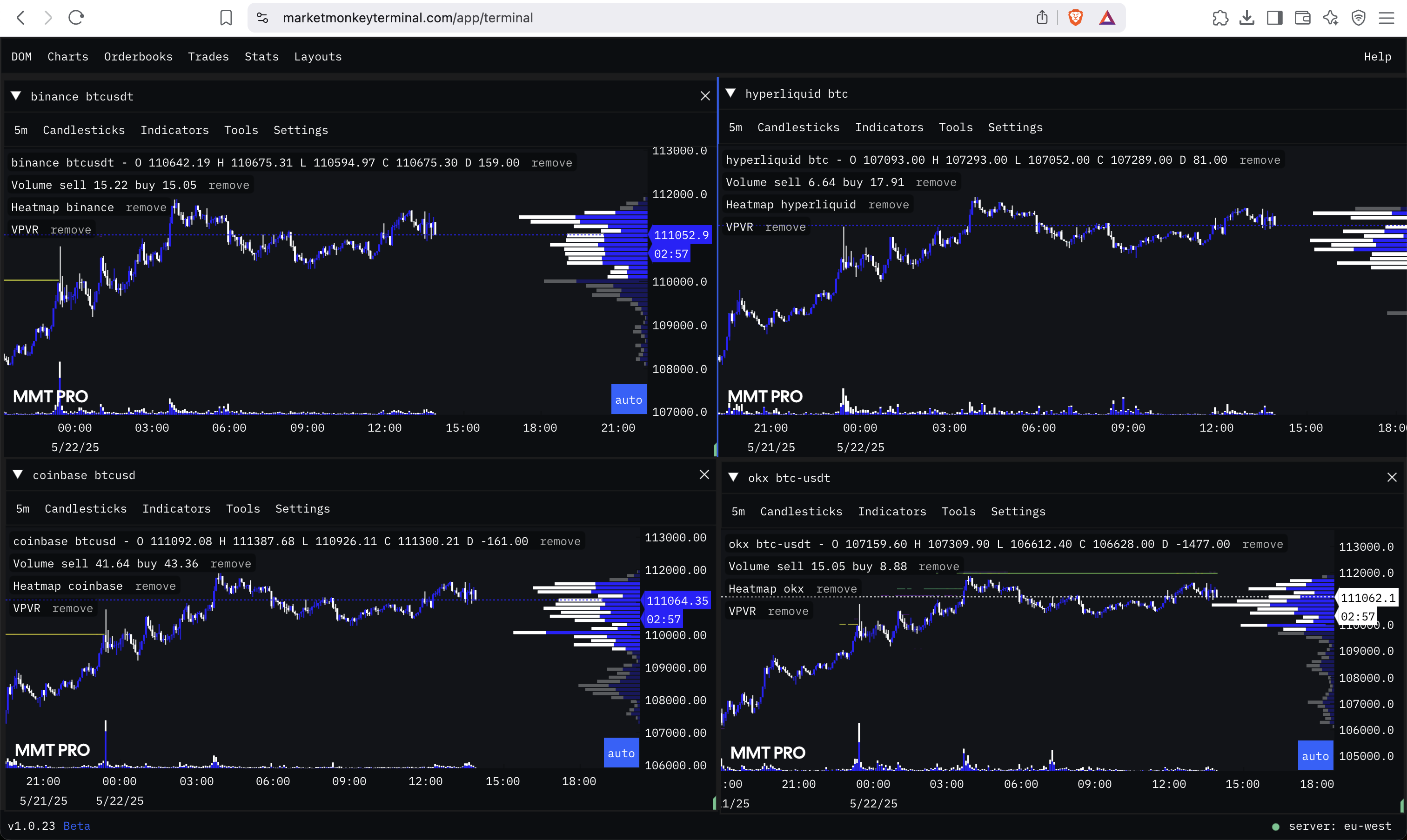The image size is (1407, 840).
Task: Open the Brave wallet icon
Action: pos(1302,18)
